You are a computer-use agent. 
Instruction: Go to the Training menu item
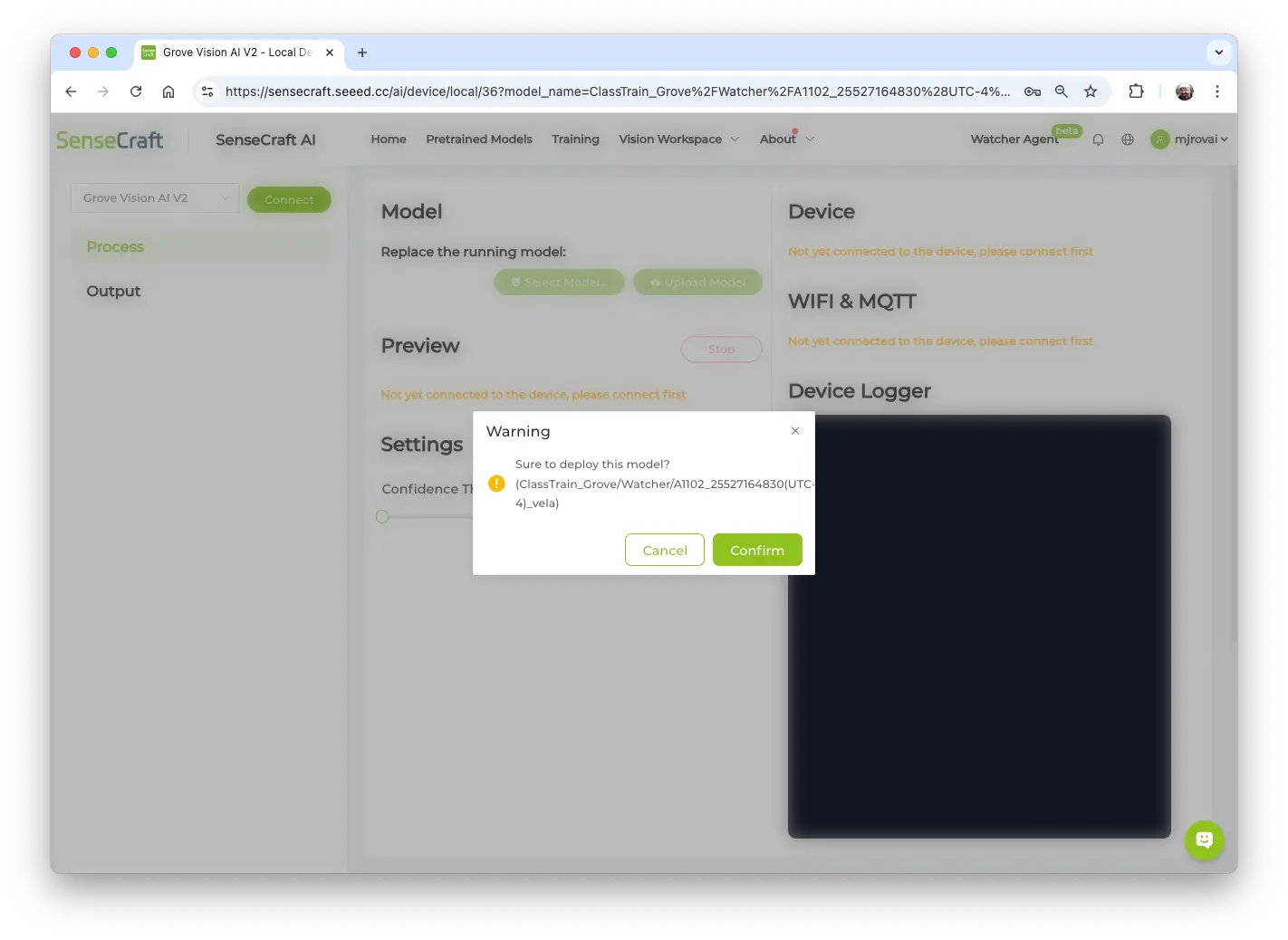(x=575, y=139)
